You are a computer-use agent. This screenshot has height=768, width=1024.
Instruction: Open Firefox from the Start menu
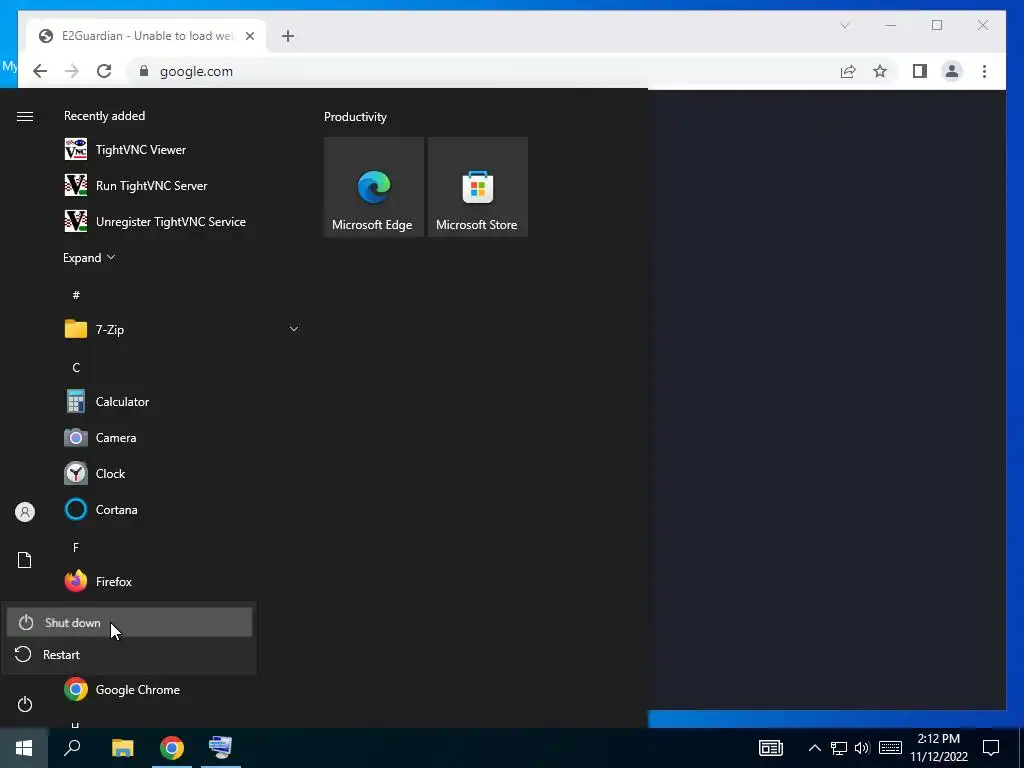[180, 581]
